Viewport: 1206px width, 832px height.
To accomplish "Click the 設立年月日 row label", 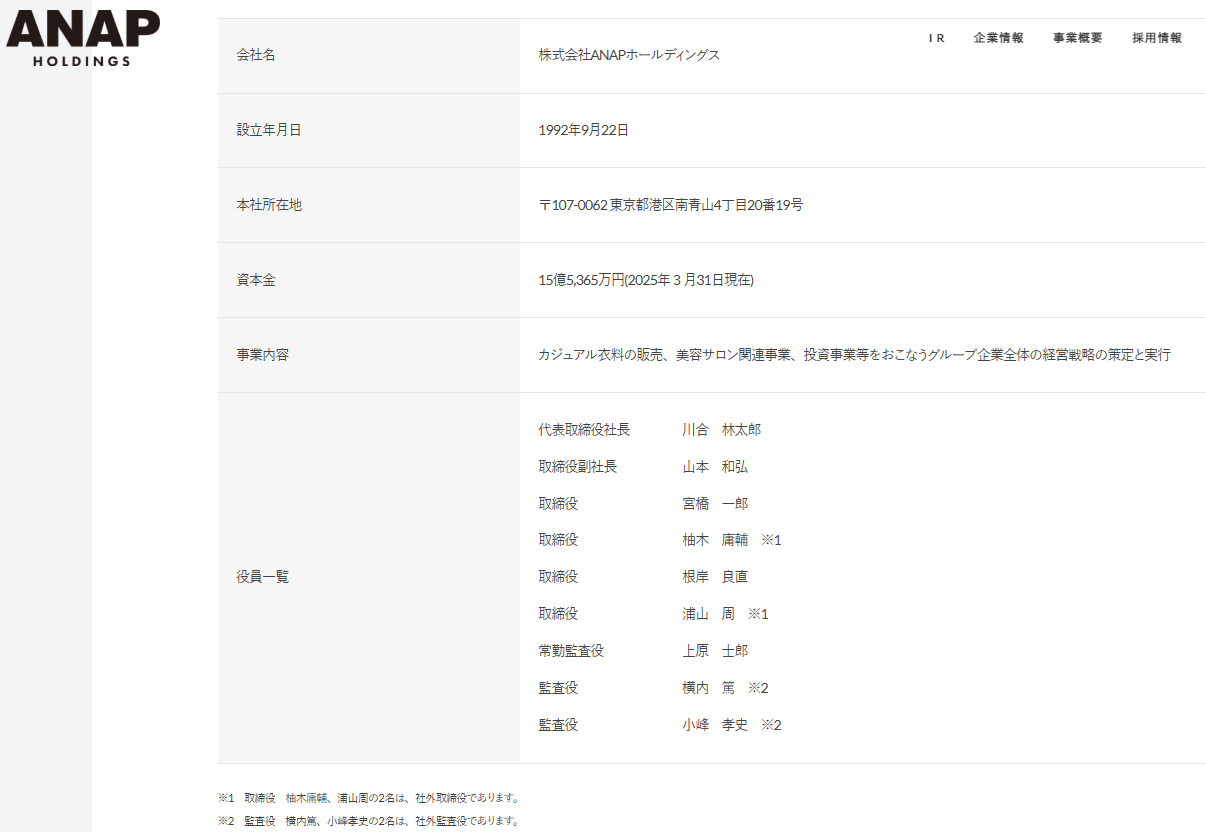I will pyautogui.click(x=268, y=130).
